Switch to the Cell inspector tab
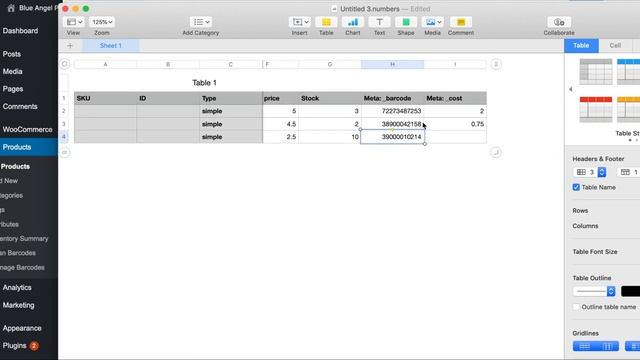Viewport: 640px width, 360px height. click(x=615, y=46)
